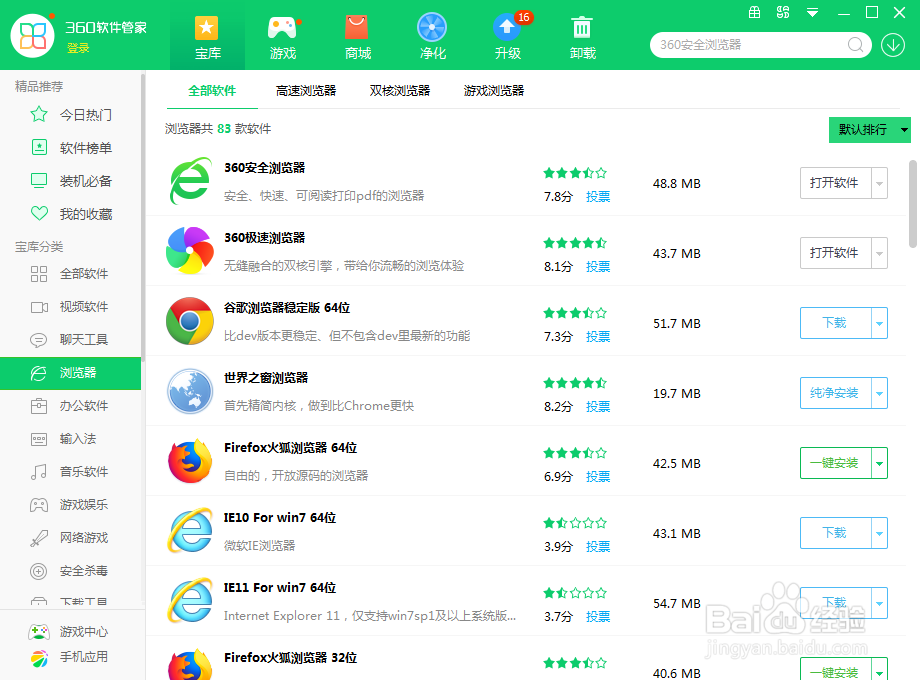Click 纯净安装 for 世界之窗浏览器

click(836, 393)
